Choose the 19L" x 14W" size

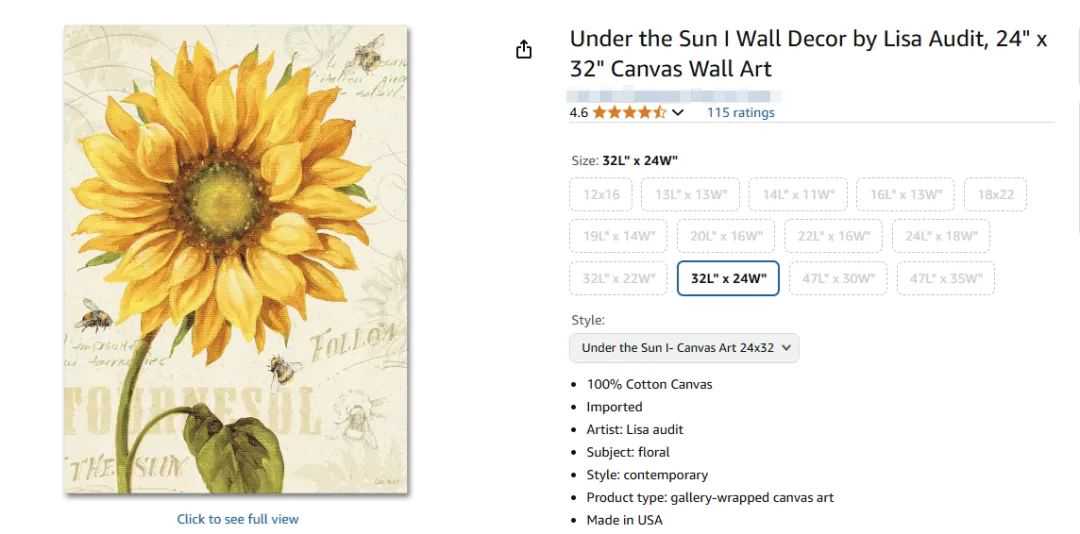(x=619, y=236)
